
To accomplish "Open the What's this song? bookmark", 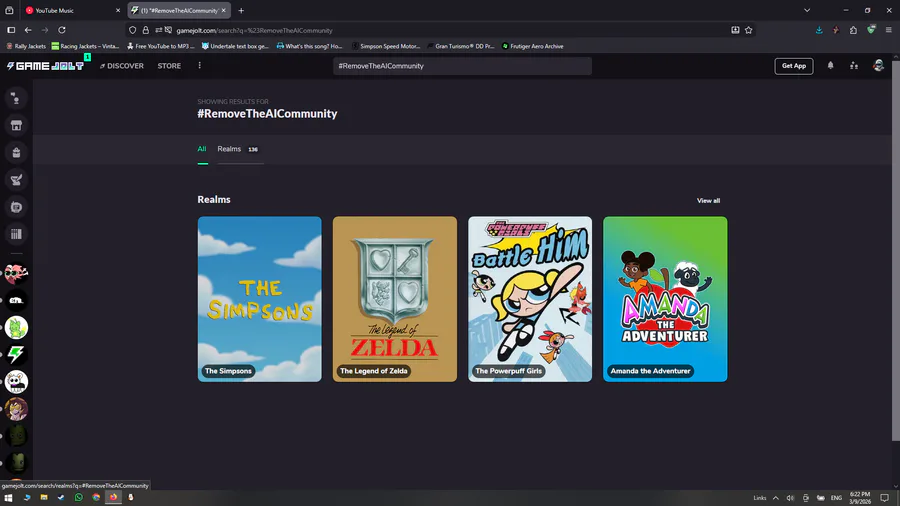I will 309,46.
